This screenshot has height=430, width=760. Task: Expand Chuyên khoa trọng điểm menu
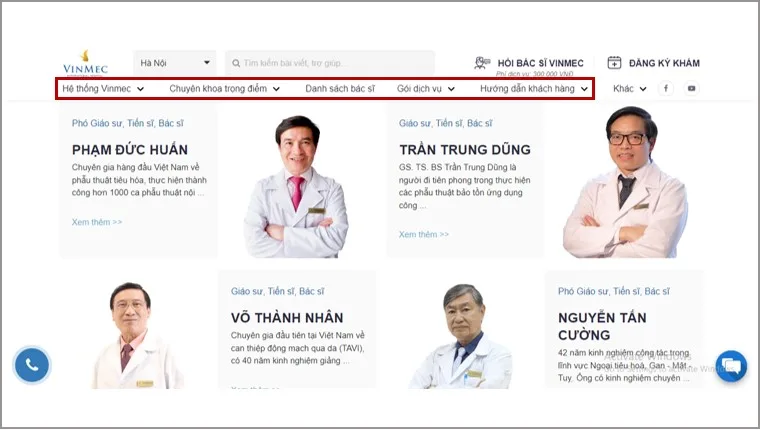224,89
